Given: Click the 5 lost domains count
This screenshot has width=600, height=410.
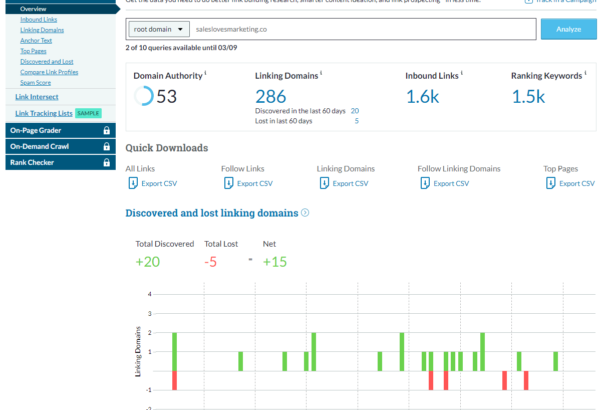Looking at the screenshot, I should point(357,121).
